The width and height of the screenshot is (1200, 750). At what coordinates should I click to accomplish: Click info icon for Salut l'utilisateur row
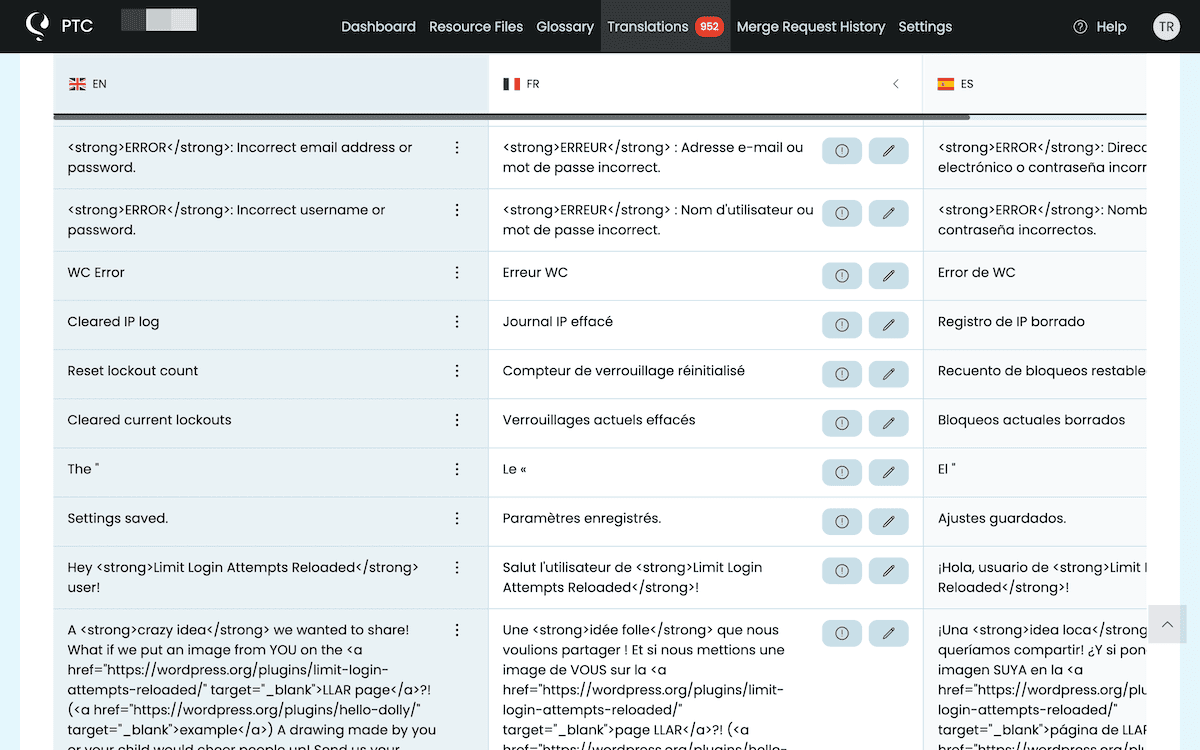(842, 570)
